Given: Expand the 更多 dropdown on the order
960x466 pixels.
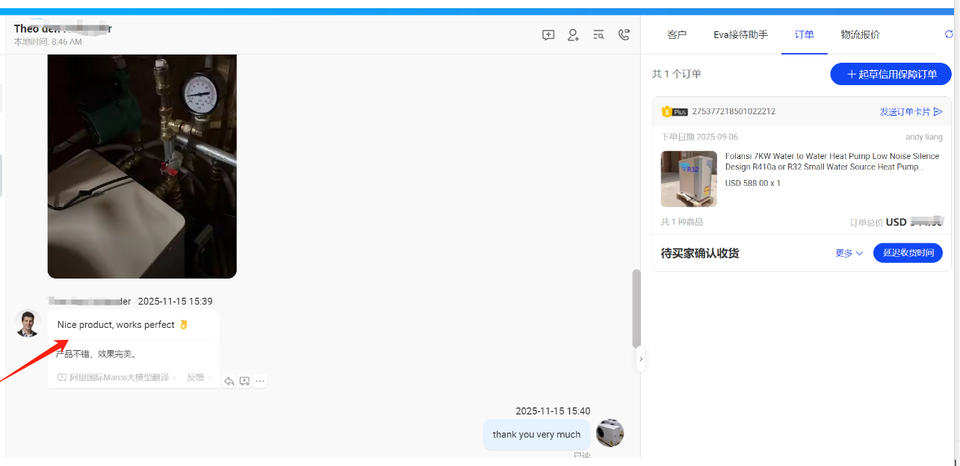Looking at the screenshot, I should (849, 253).
